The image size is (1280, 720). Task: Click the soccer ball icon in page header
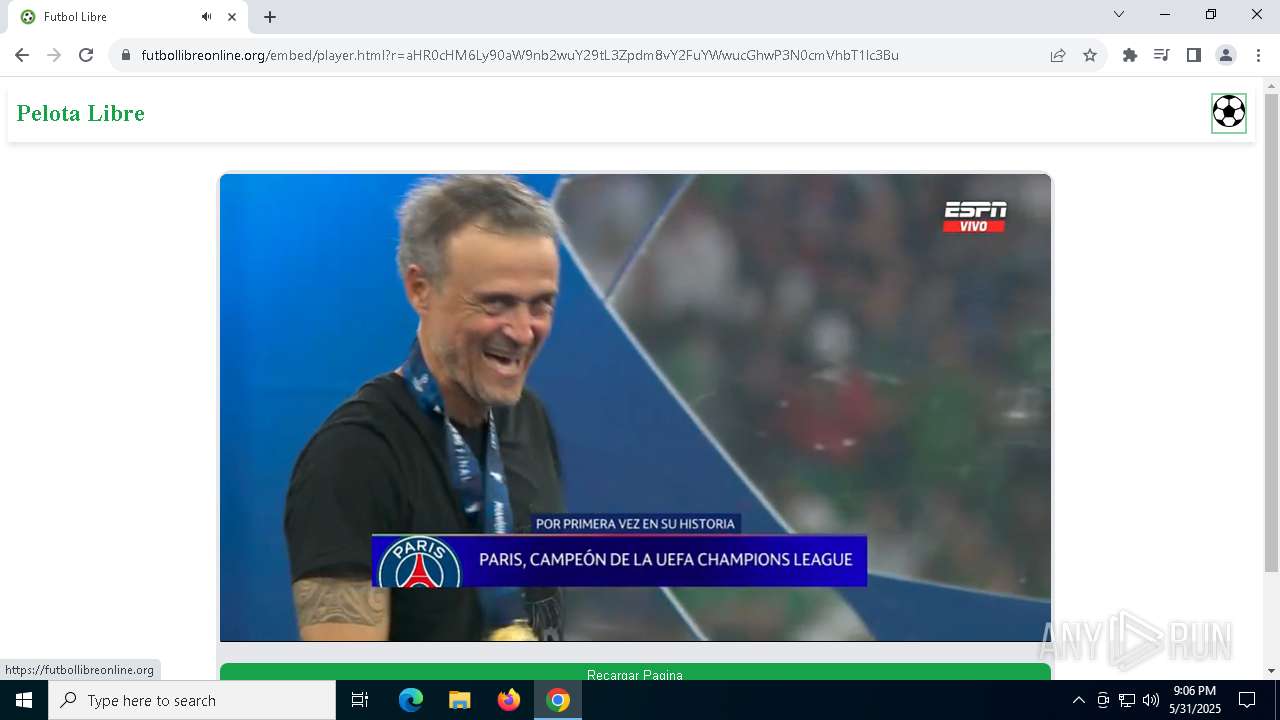pyautogui.click(x=1229, y=112)
